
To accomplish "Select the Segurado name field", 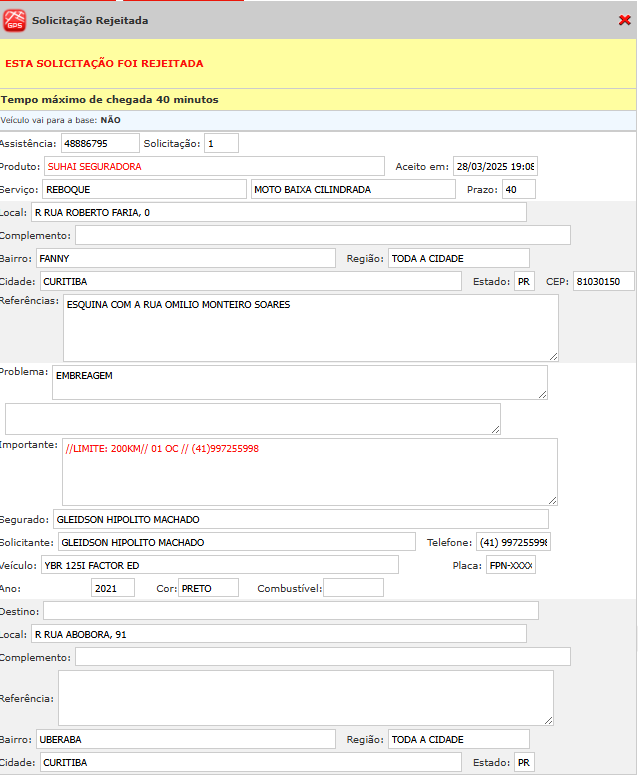I will (300, 519).
